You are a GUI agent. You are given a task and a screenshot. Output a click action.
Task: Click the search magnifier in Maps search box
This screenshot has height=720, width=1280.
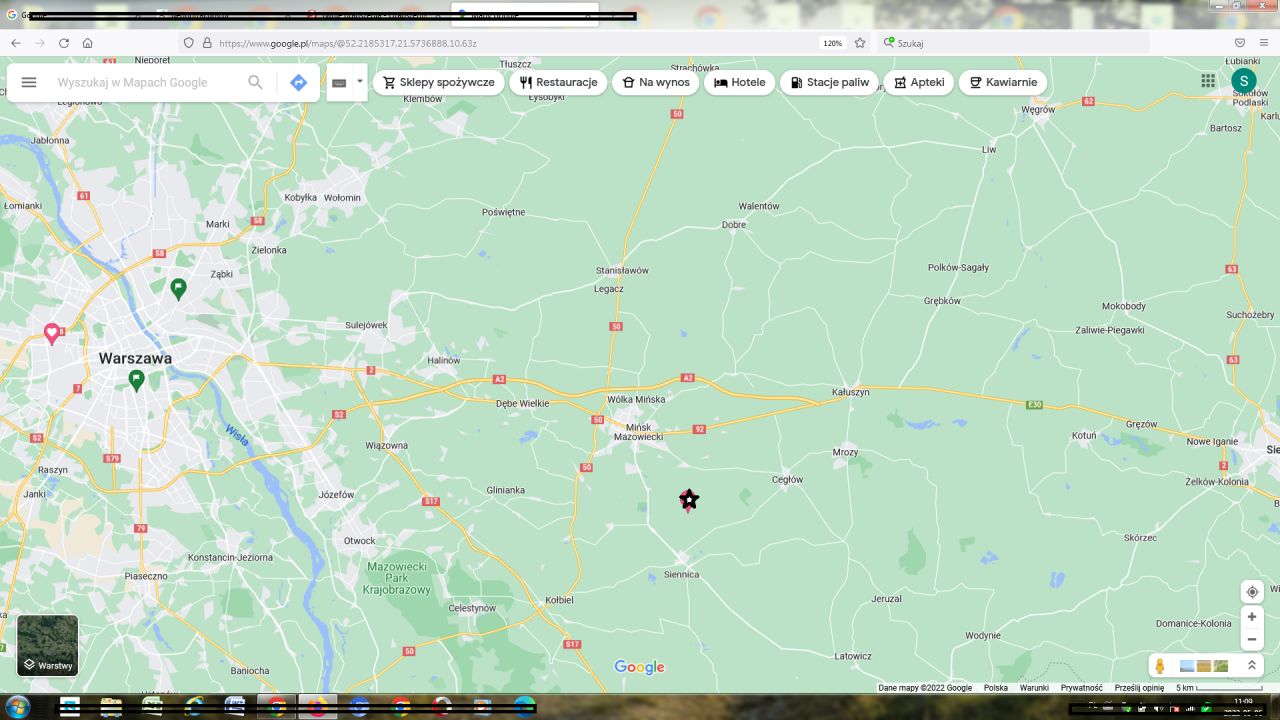255,82
